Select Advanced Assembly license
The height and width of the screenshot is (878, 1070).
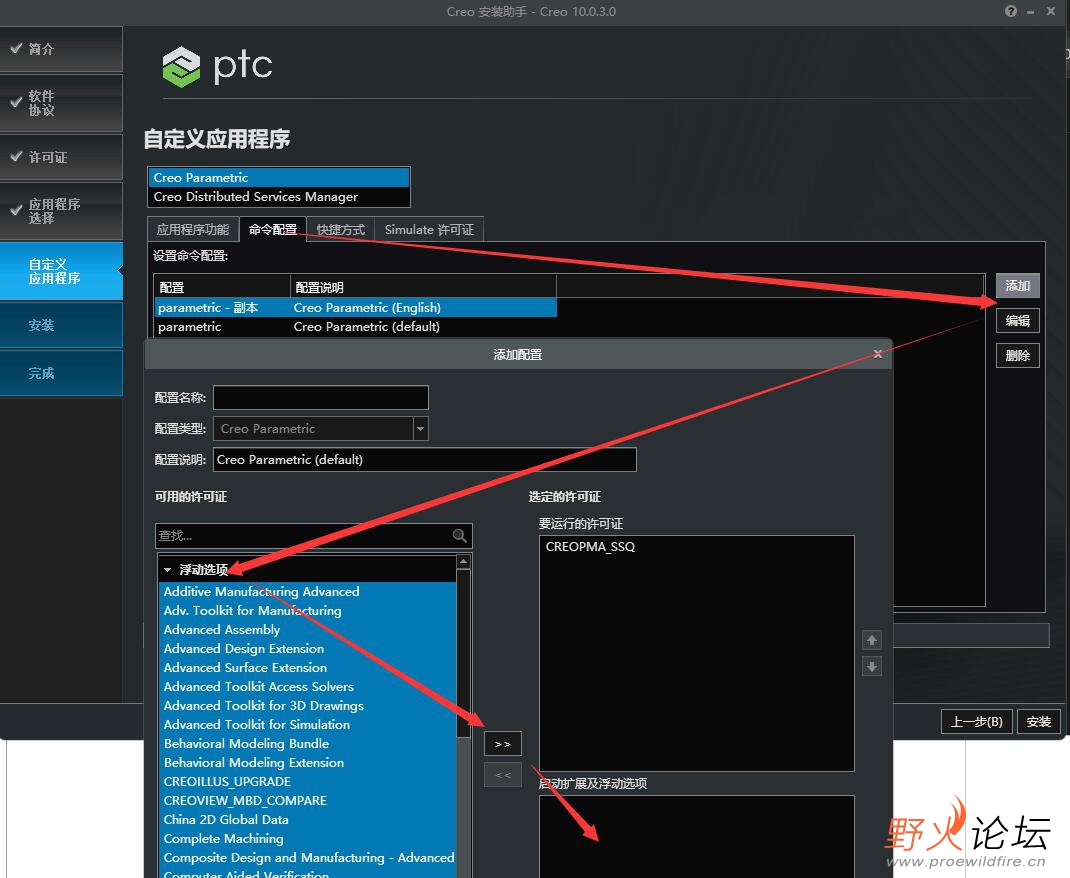click(307, 630)
